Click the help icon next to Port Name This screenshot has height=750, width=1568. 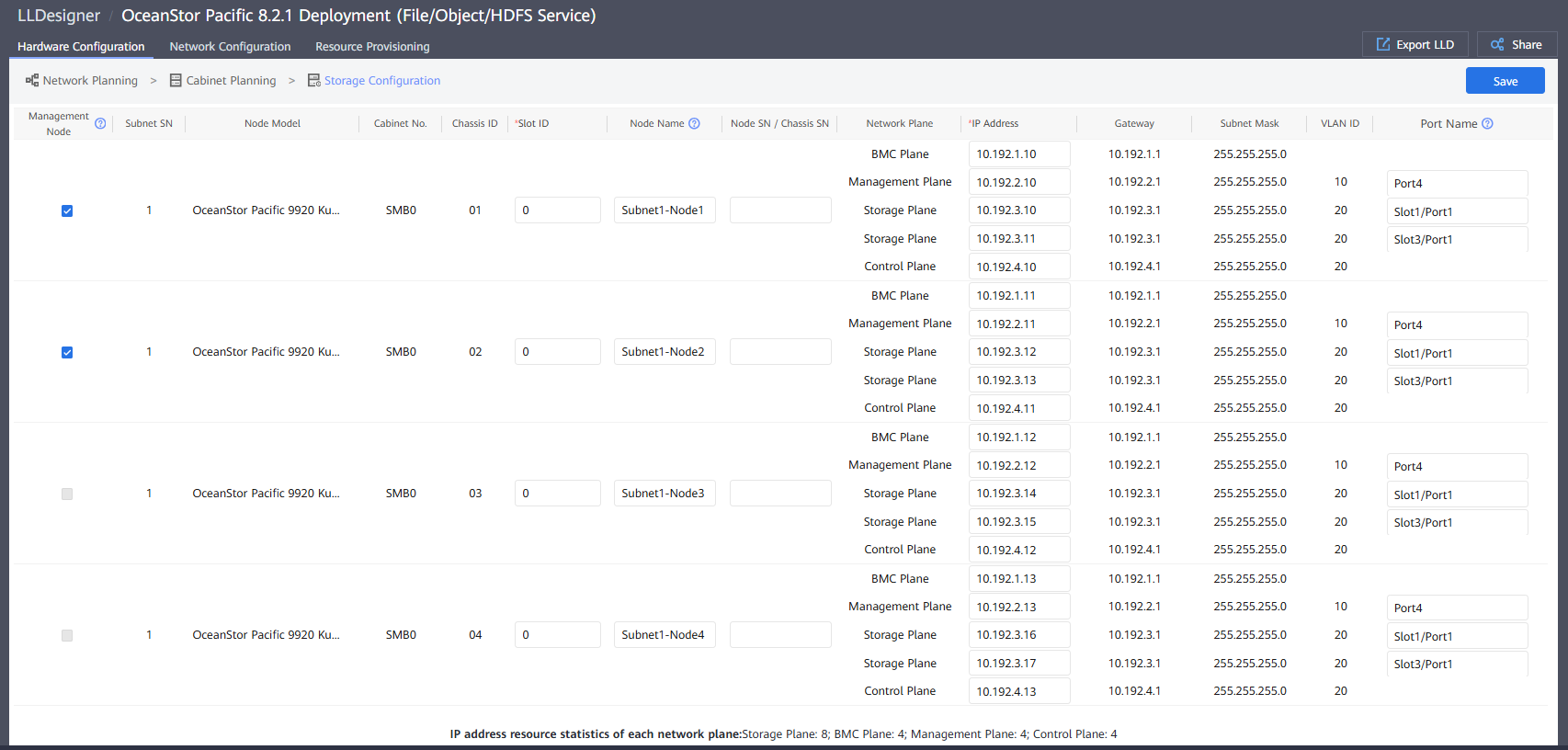tap(1487, 124)
